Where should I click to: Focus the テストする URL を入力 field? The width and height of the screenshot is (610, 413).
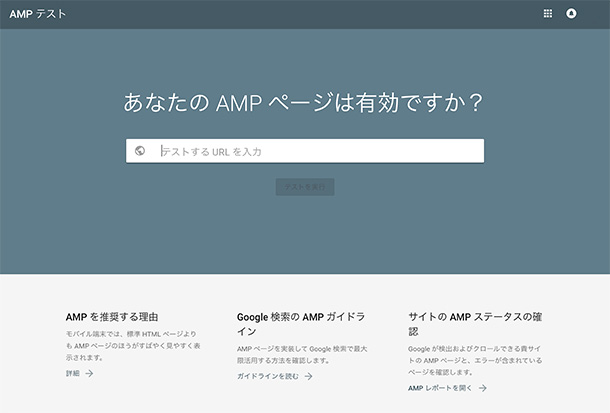click(x=305, y=151)
